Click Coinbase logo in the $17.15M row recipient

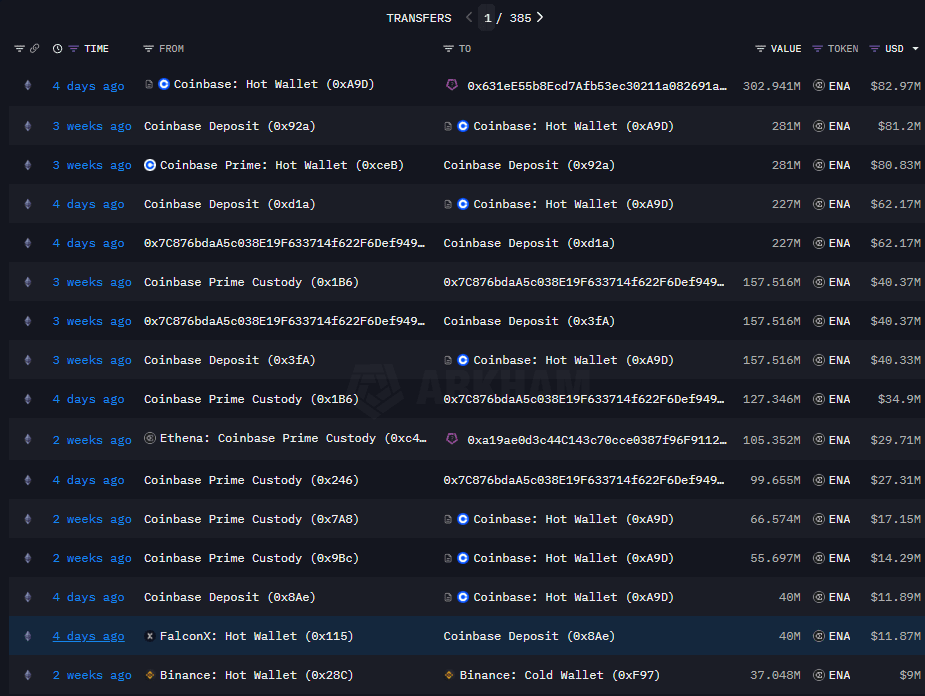[x=463, y=519]
